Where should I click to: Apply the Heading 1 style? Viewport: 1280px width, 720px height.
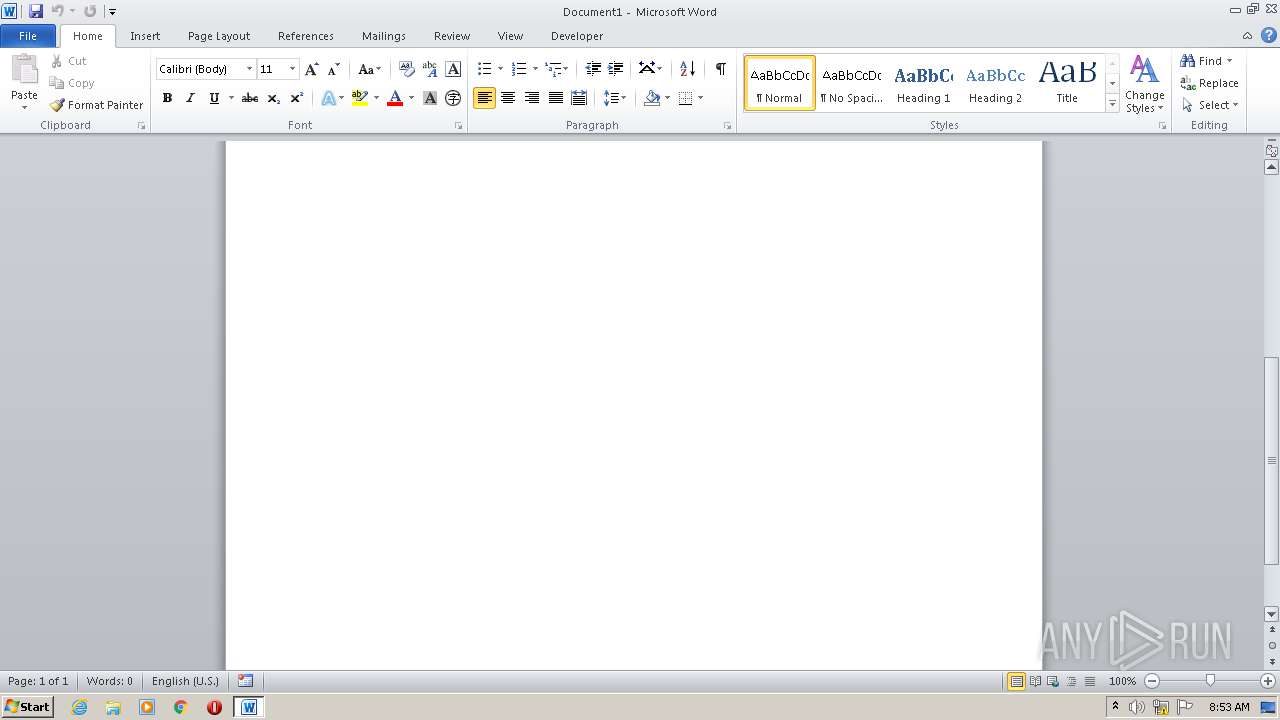(923, 83)
